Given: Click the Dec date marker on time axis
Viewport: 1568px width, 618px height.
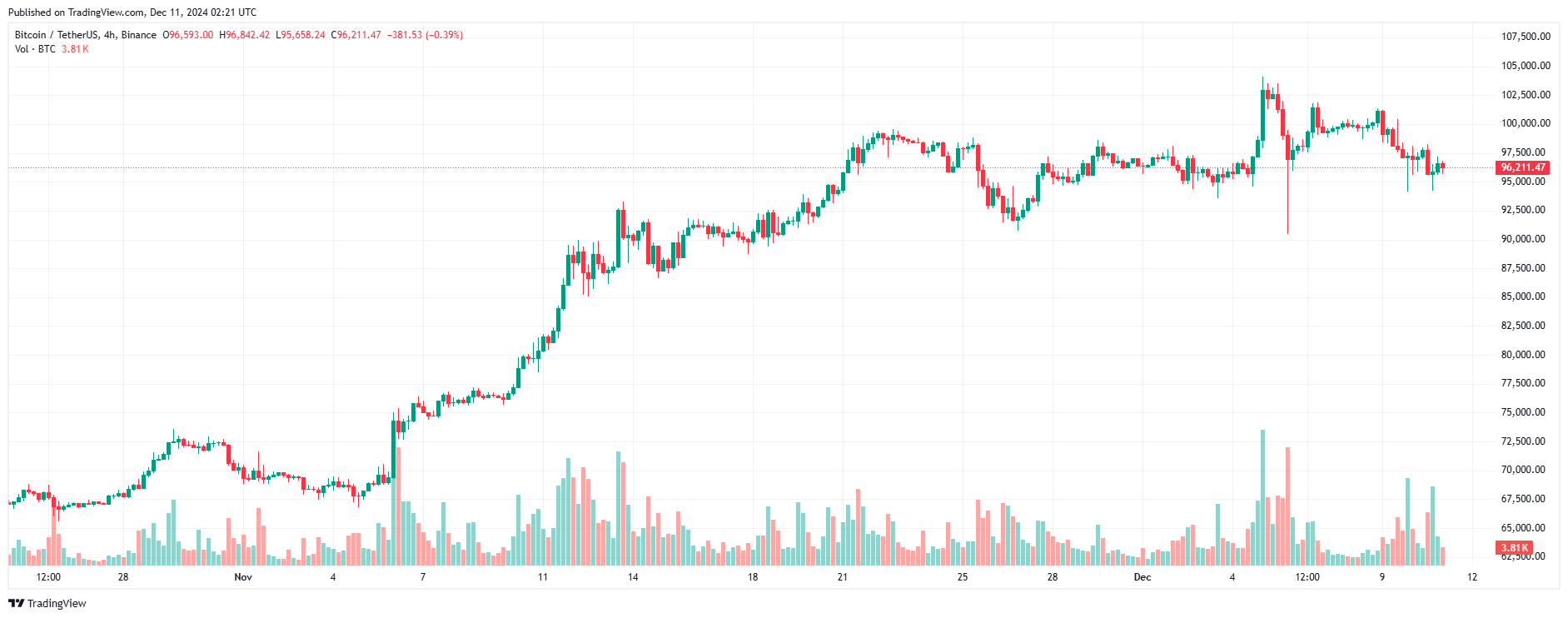Looking at the screenshot, I should pyautogui.click(x=1142, y=577).
